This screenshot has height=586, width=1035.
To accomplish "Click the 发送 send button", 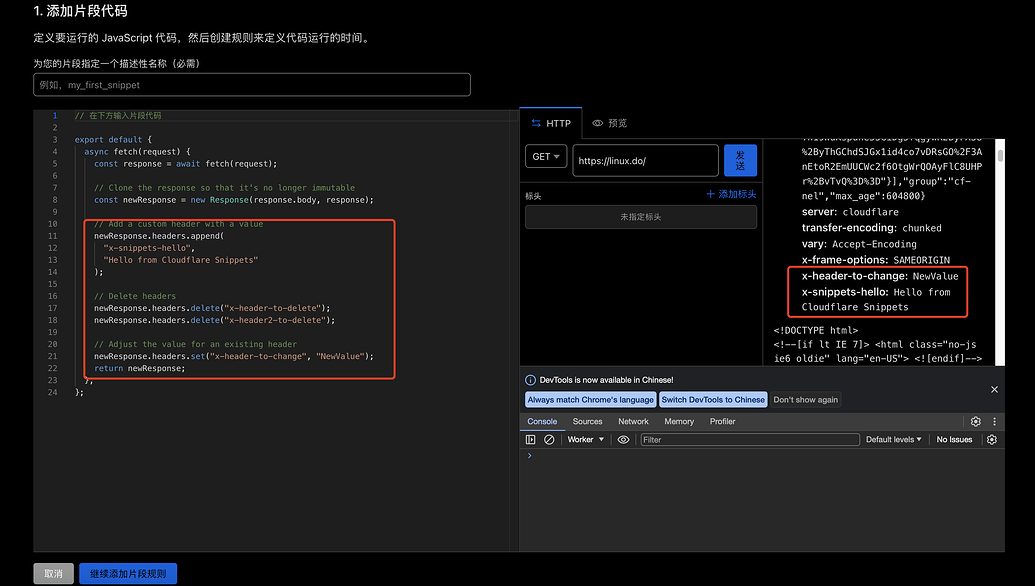I will pos(740,160).
